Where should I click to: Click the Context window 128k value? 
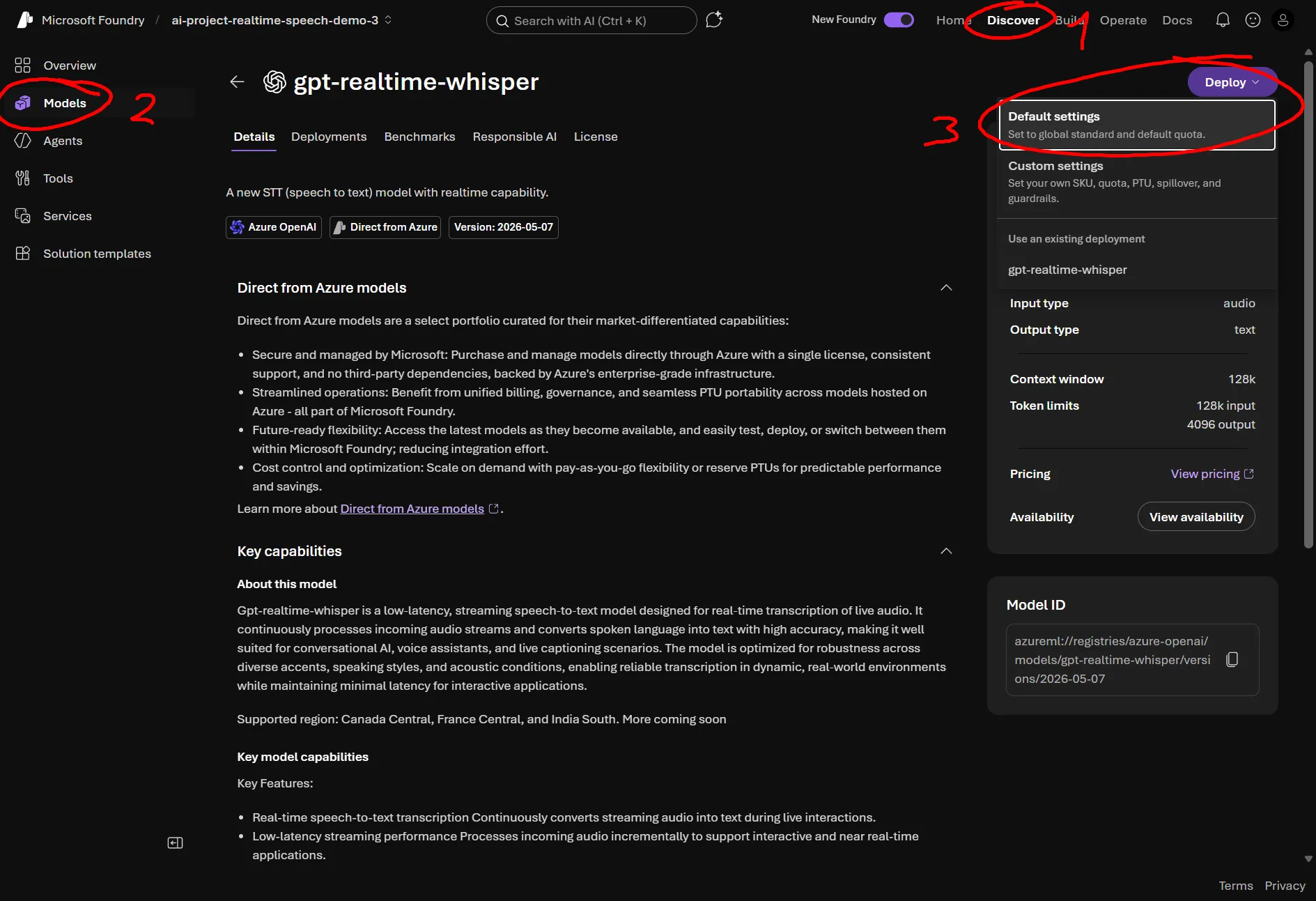[1241, 379]
